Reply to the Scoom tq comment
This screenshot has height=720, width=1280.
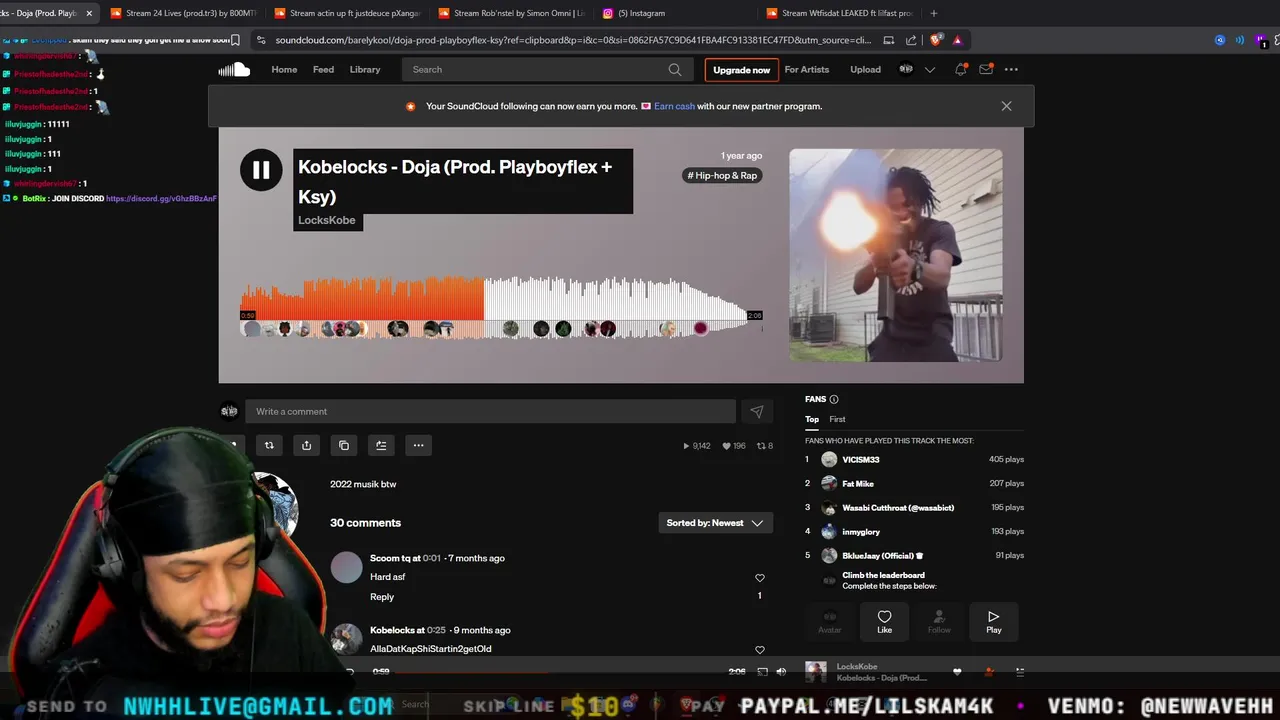coord(382,597)
